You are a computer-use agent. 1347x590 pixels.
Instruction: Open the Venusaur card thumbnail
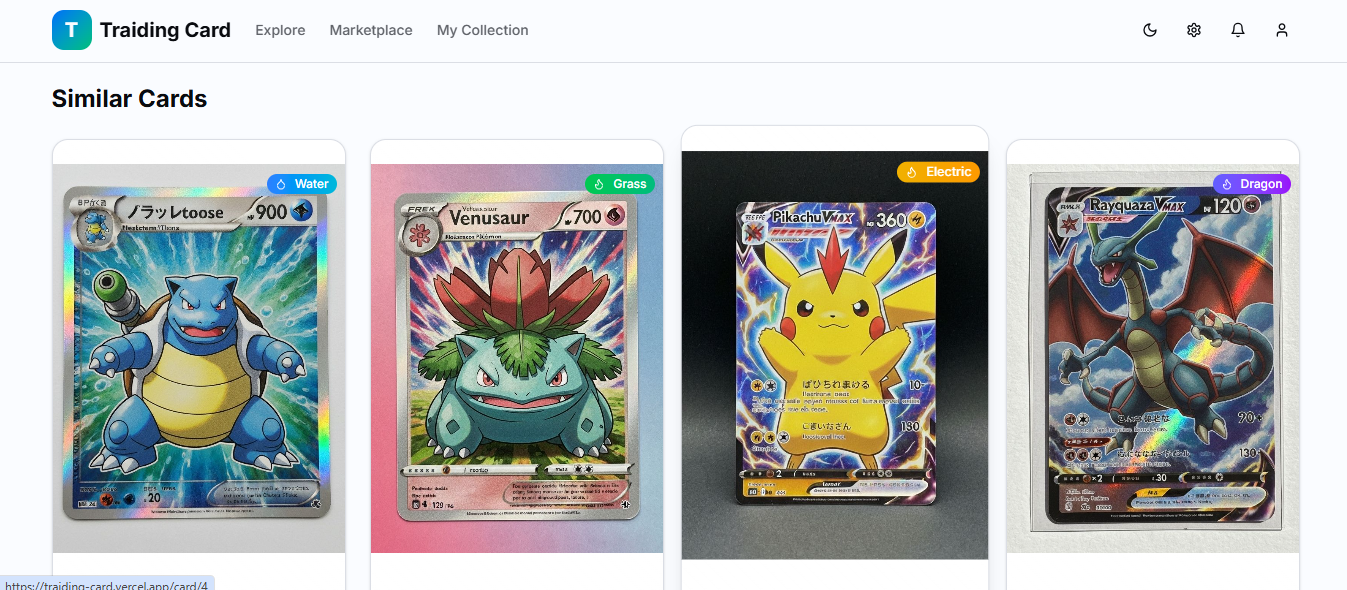pyautogui.click(x=517, y=358)
